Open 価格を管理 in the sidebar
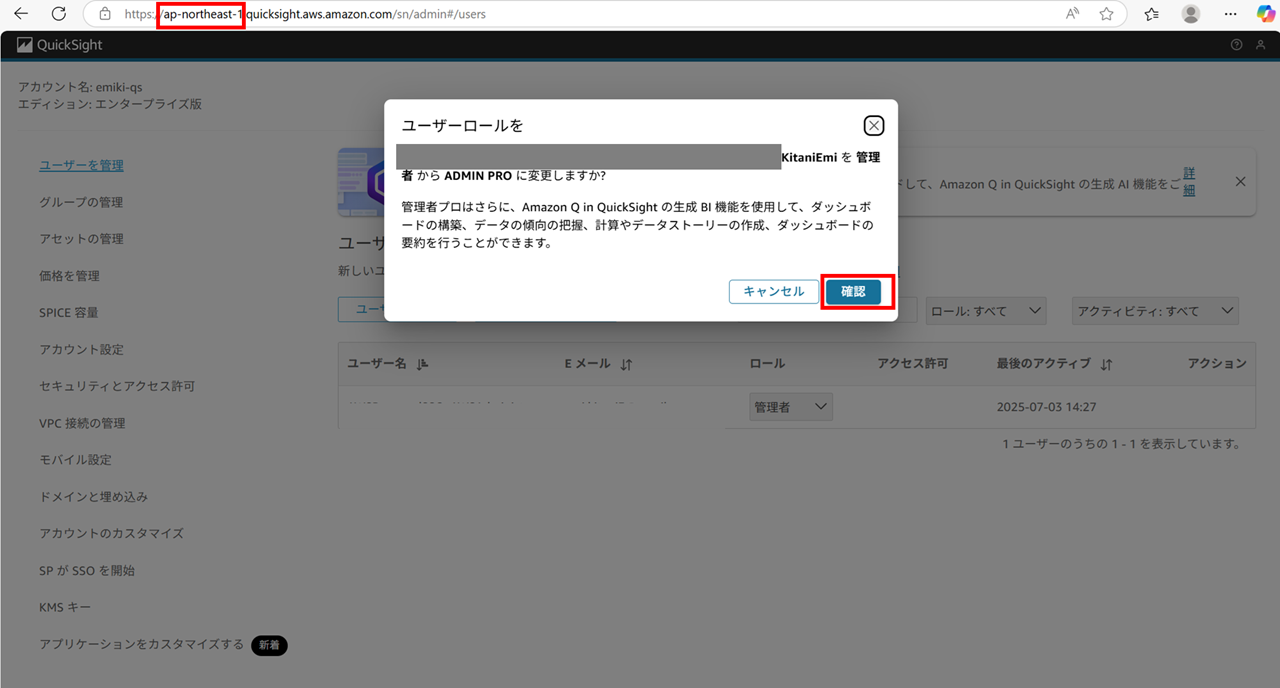The width and height of the screenshot is (1280, 688). (x=69, y=276)
